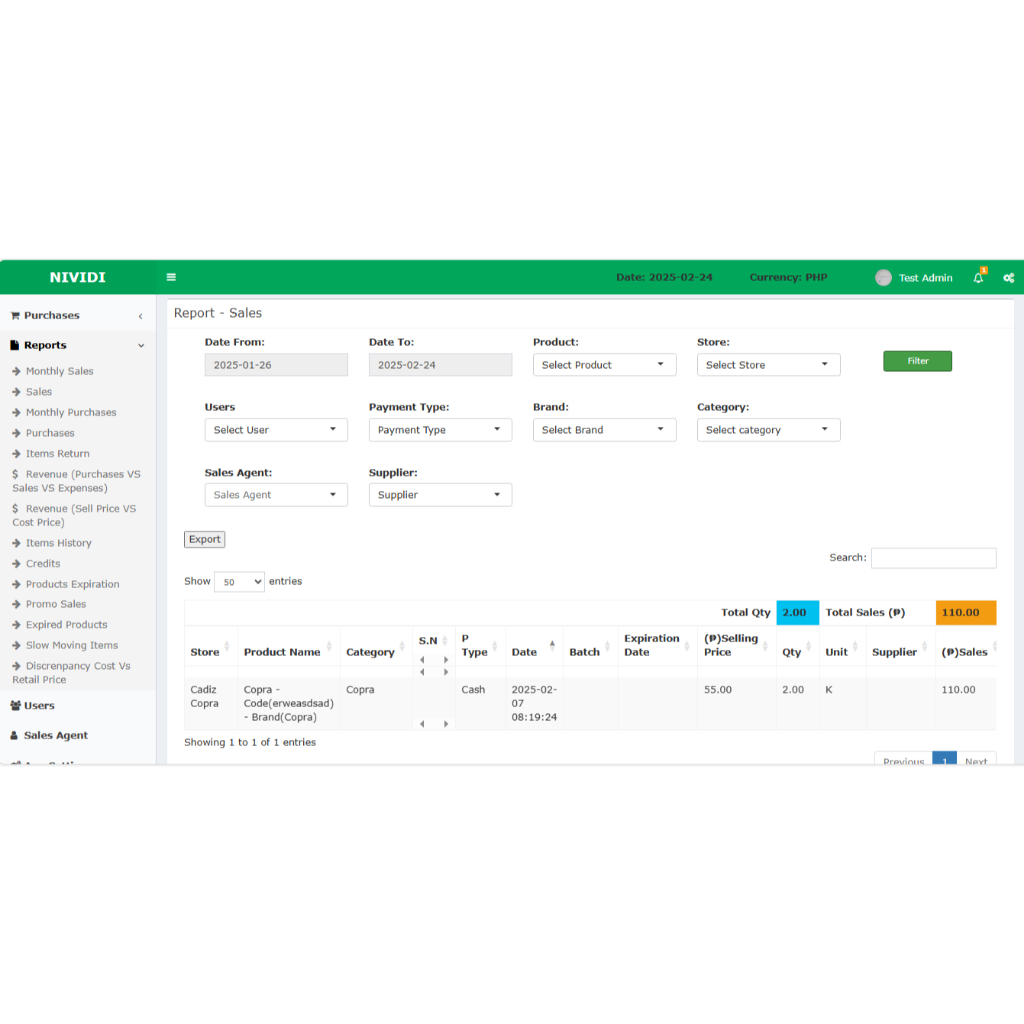Click the Sales Agent person icon
The image size is (1024, 1024).
[x=14, y=736]
